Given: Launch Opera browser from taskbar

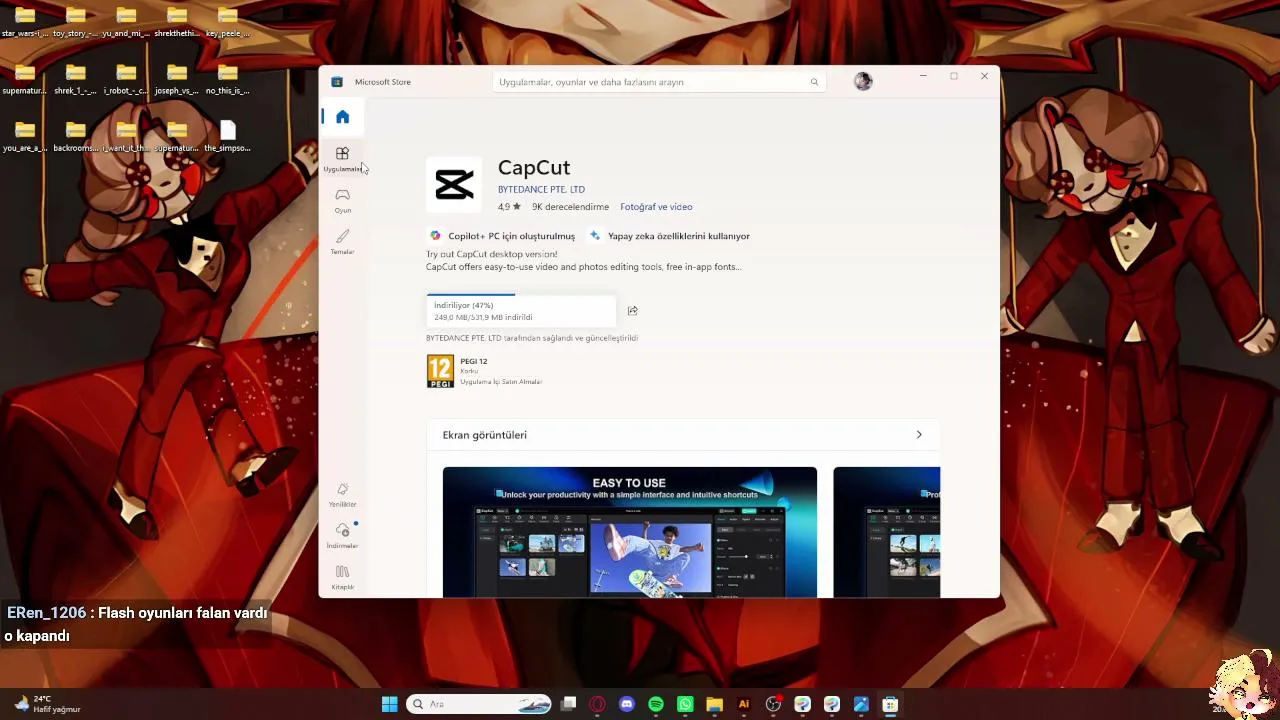Looking at the screenshot, I should click(x=598, y=704).
